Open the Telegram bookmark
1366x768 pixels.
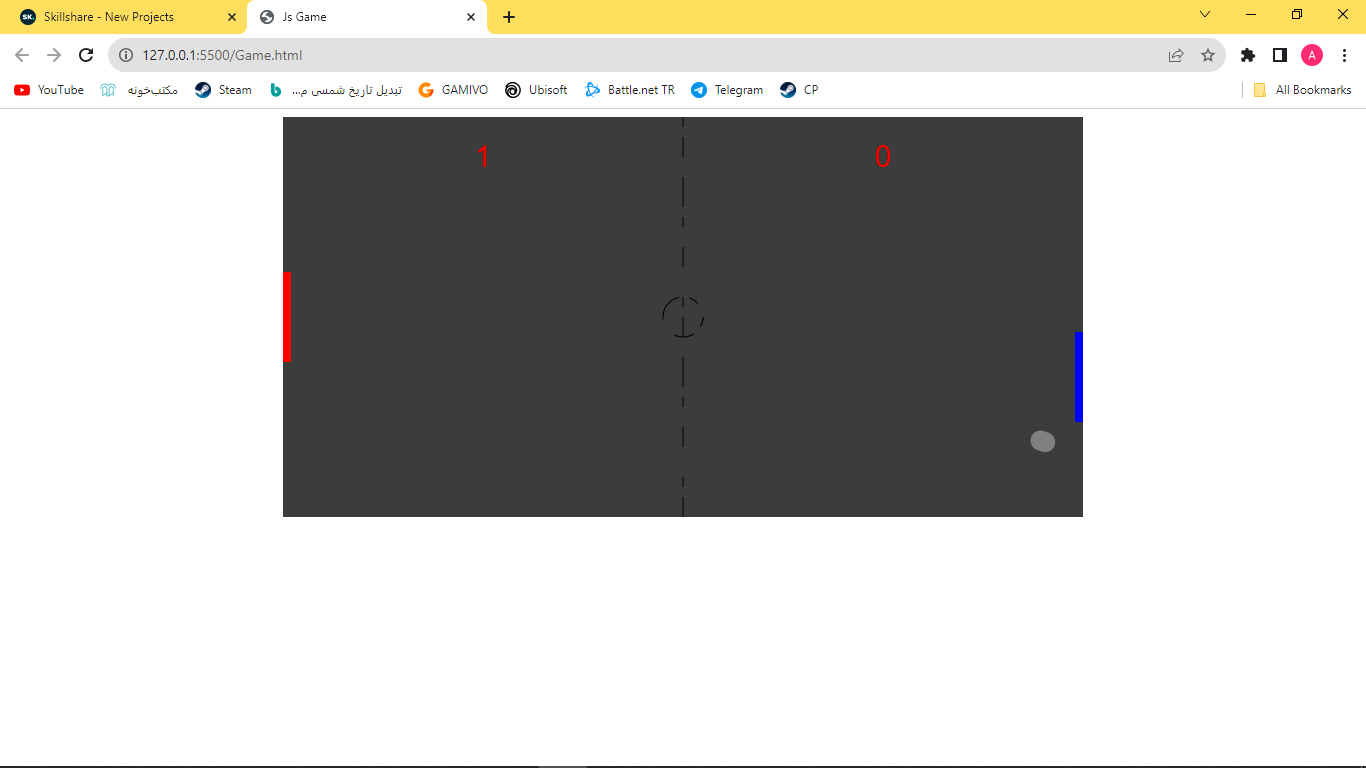(727, 90)
